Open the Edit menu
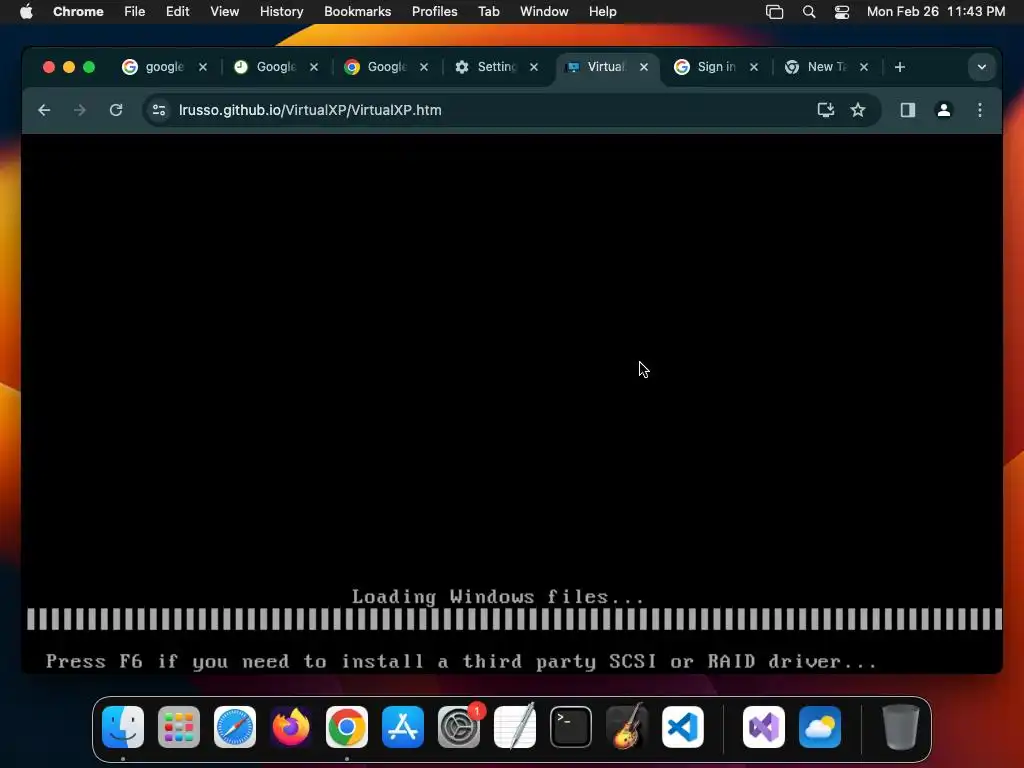Screen dimensions: 1024x768 (177, 12)
